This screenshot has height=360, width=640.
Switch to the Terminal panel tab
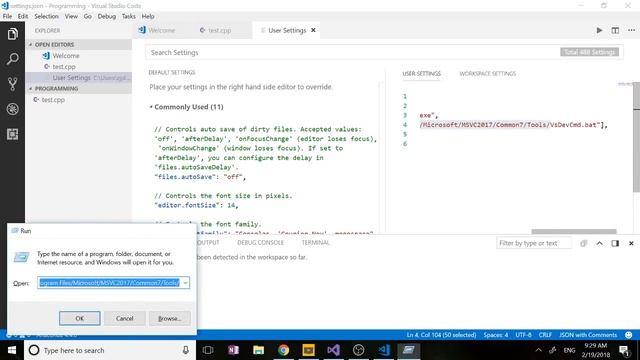tap(315, 242)
